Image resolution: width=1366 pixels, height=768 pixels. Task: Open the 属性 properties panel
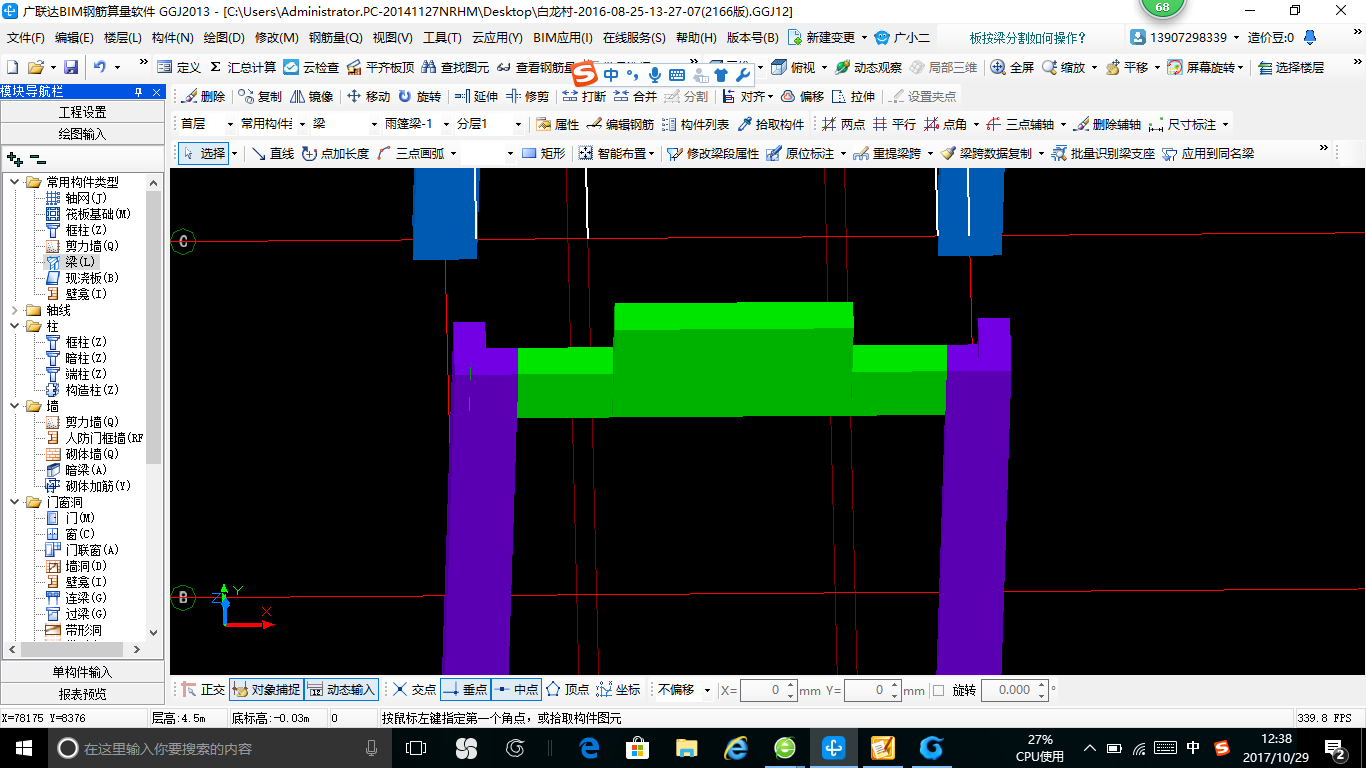coord(557,124)
